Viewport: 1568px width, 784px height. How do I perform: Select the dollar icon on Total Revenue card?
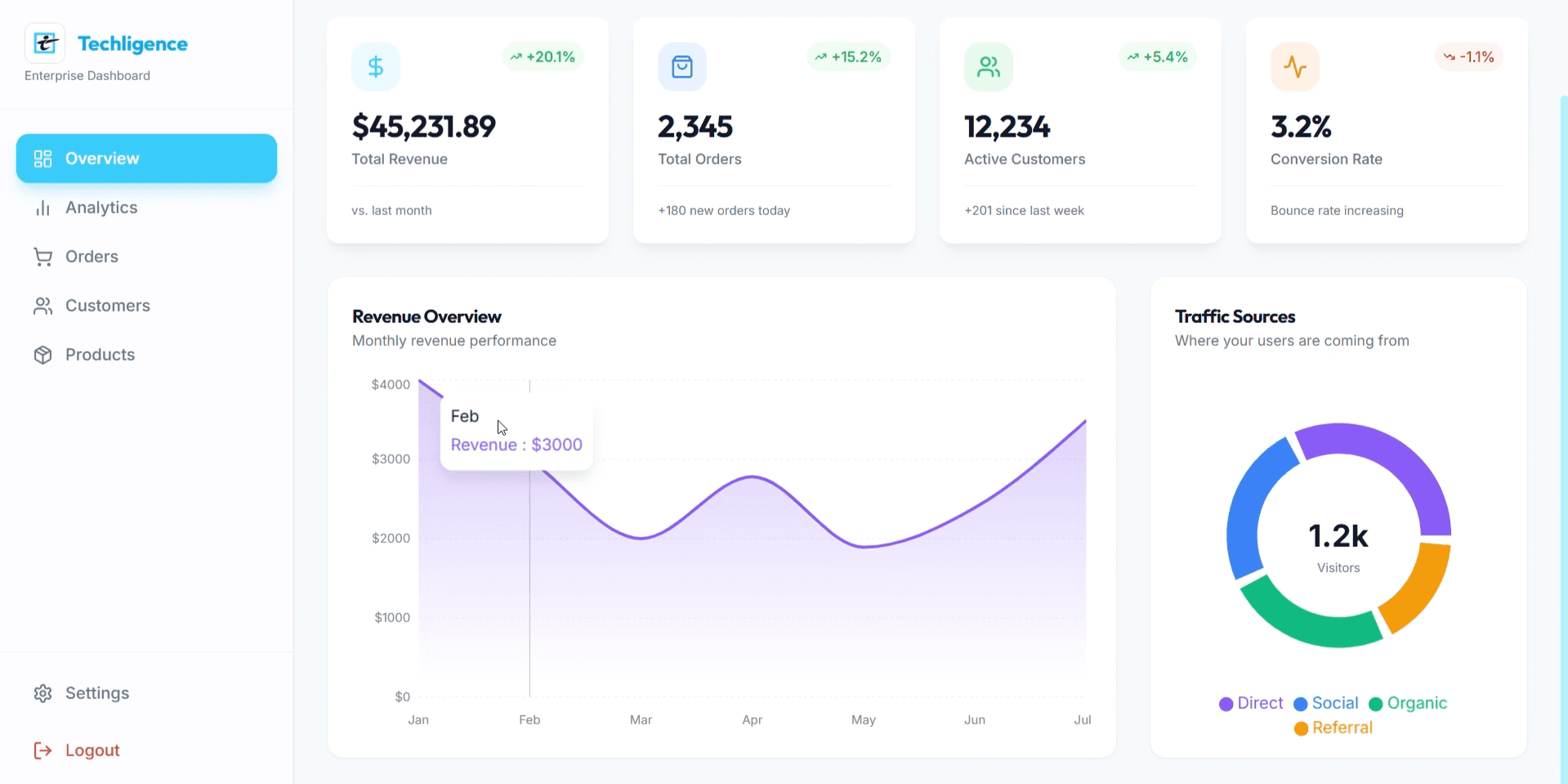click(375, 66)
